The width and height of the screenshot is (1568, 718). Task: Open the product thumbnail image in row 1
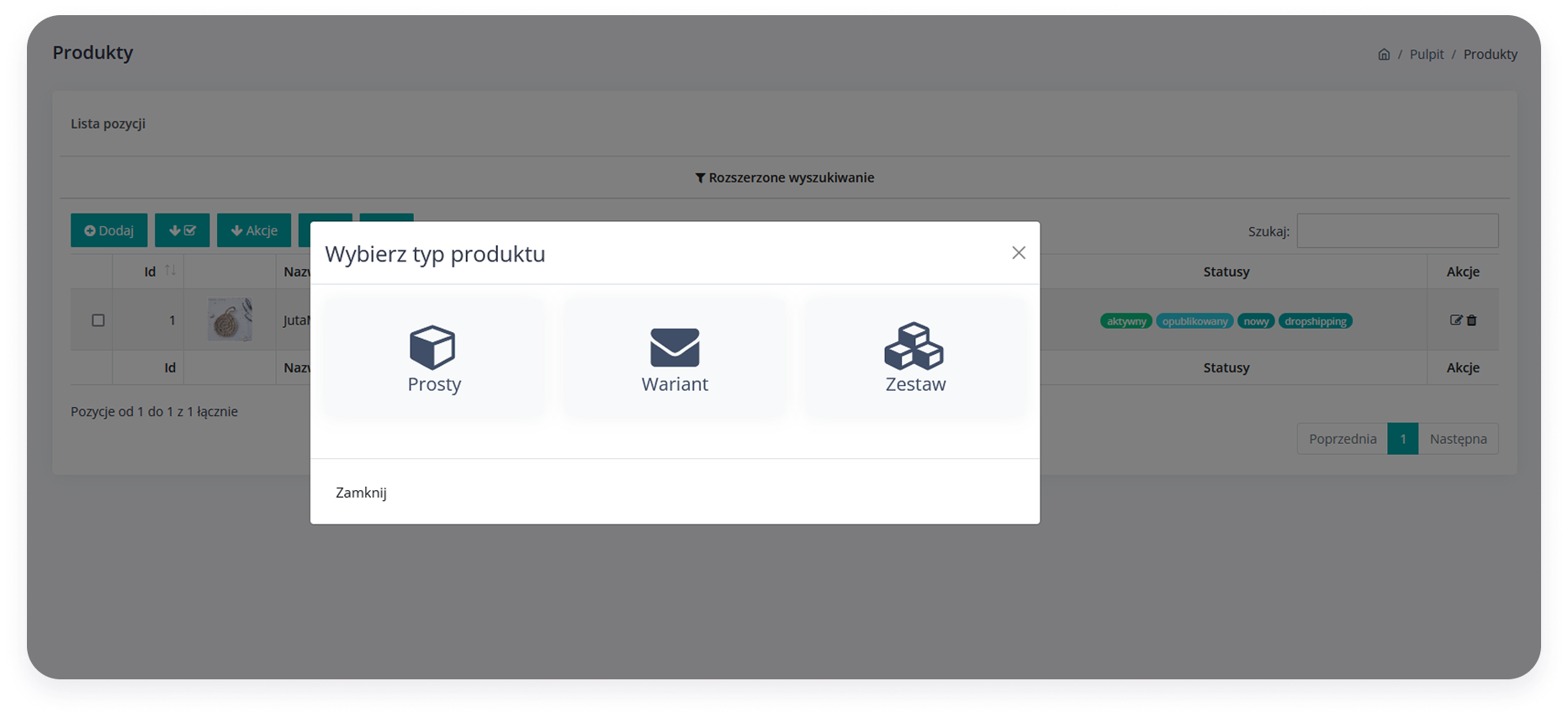pyautogui.click(x=230, y=319)
